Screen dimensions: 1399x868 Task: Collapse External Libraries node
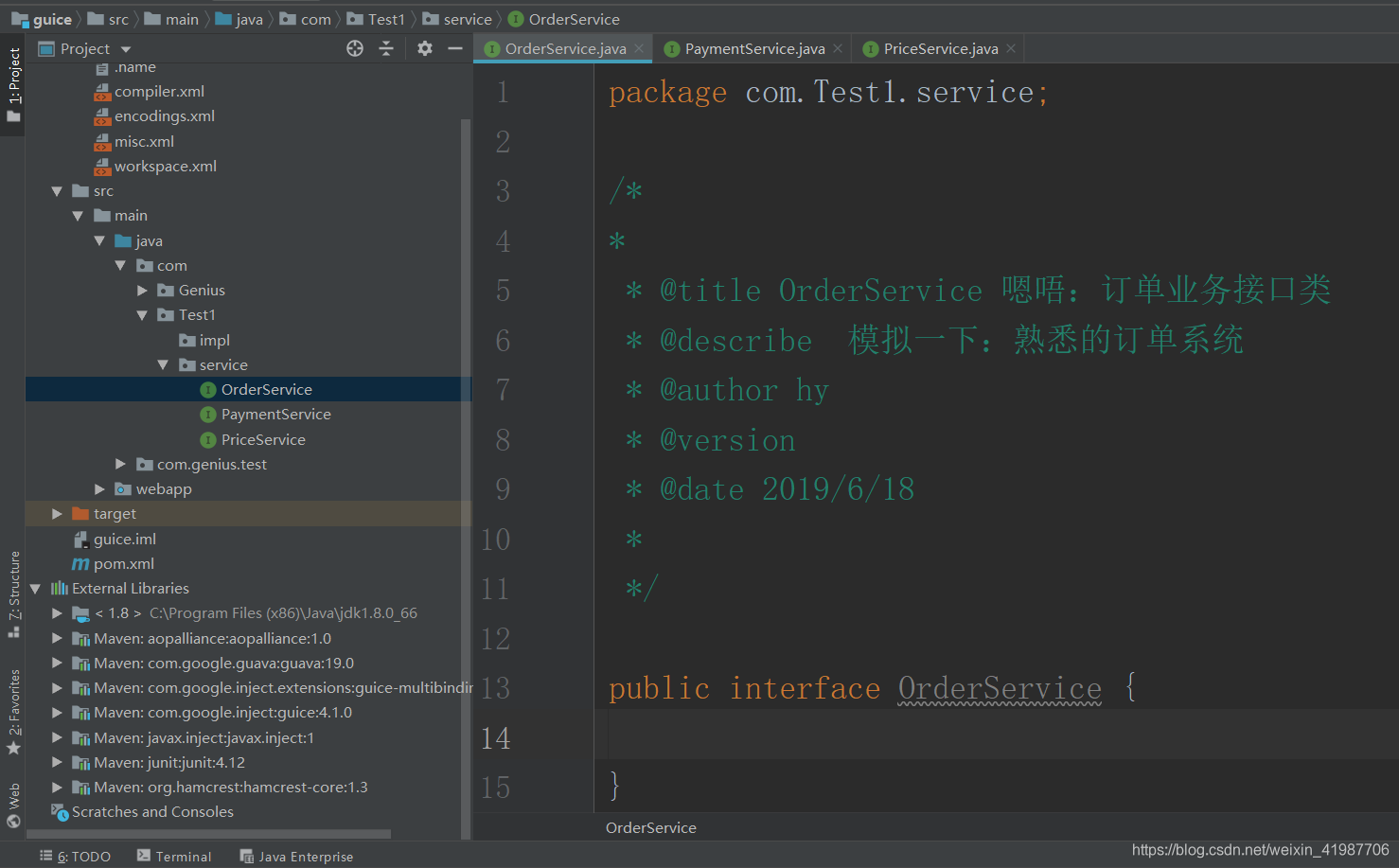coord(35,589)
